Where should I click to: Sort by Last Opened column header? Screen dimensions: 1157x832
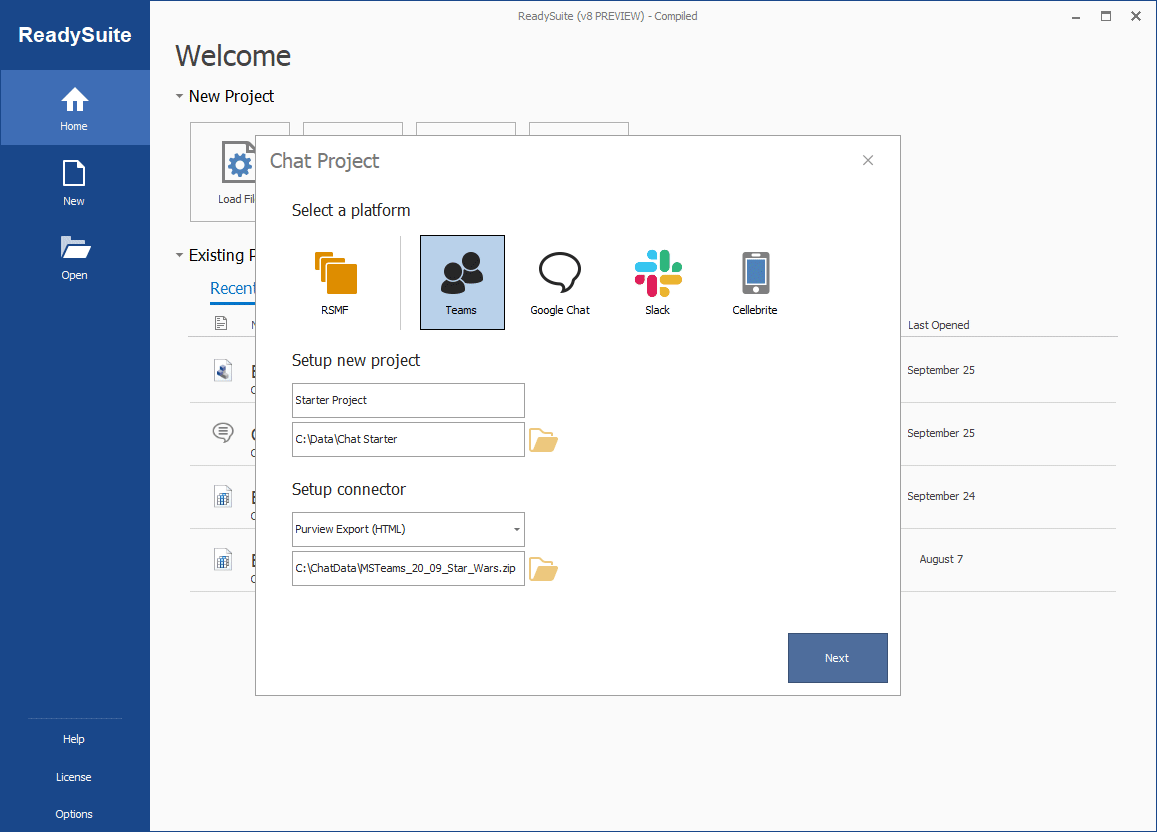point(939,325)
